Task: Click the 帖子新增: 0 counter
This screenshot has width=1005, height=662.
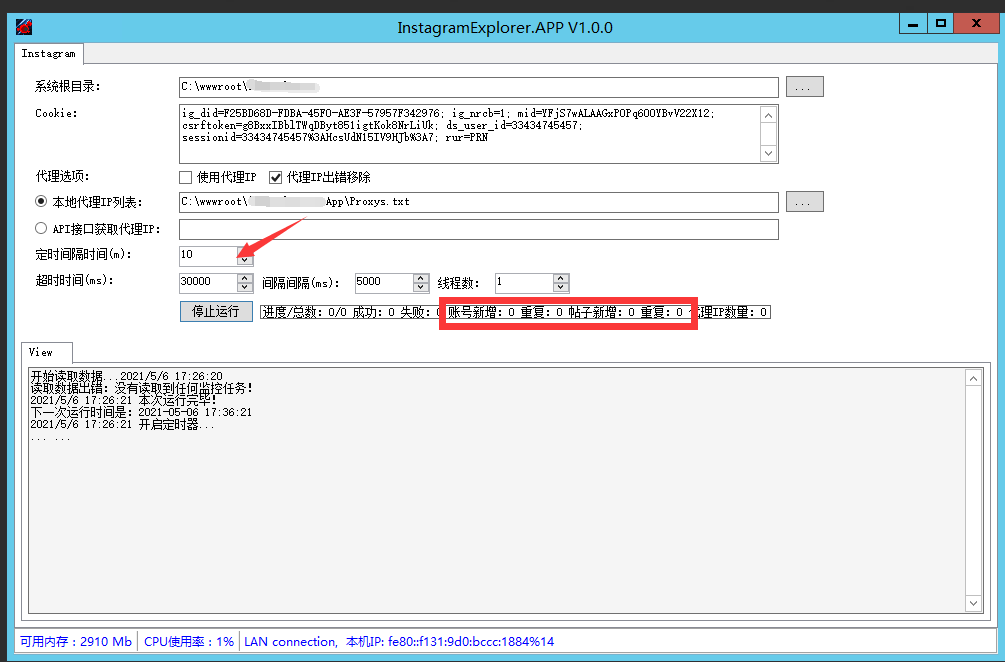Action: 601,312
